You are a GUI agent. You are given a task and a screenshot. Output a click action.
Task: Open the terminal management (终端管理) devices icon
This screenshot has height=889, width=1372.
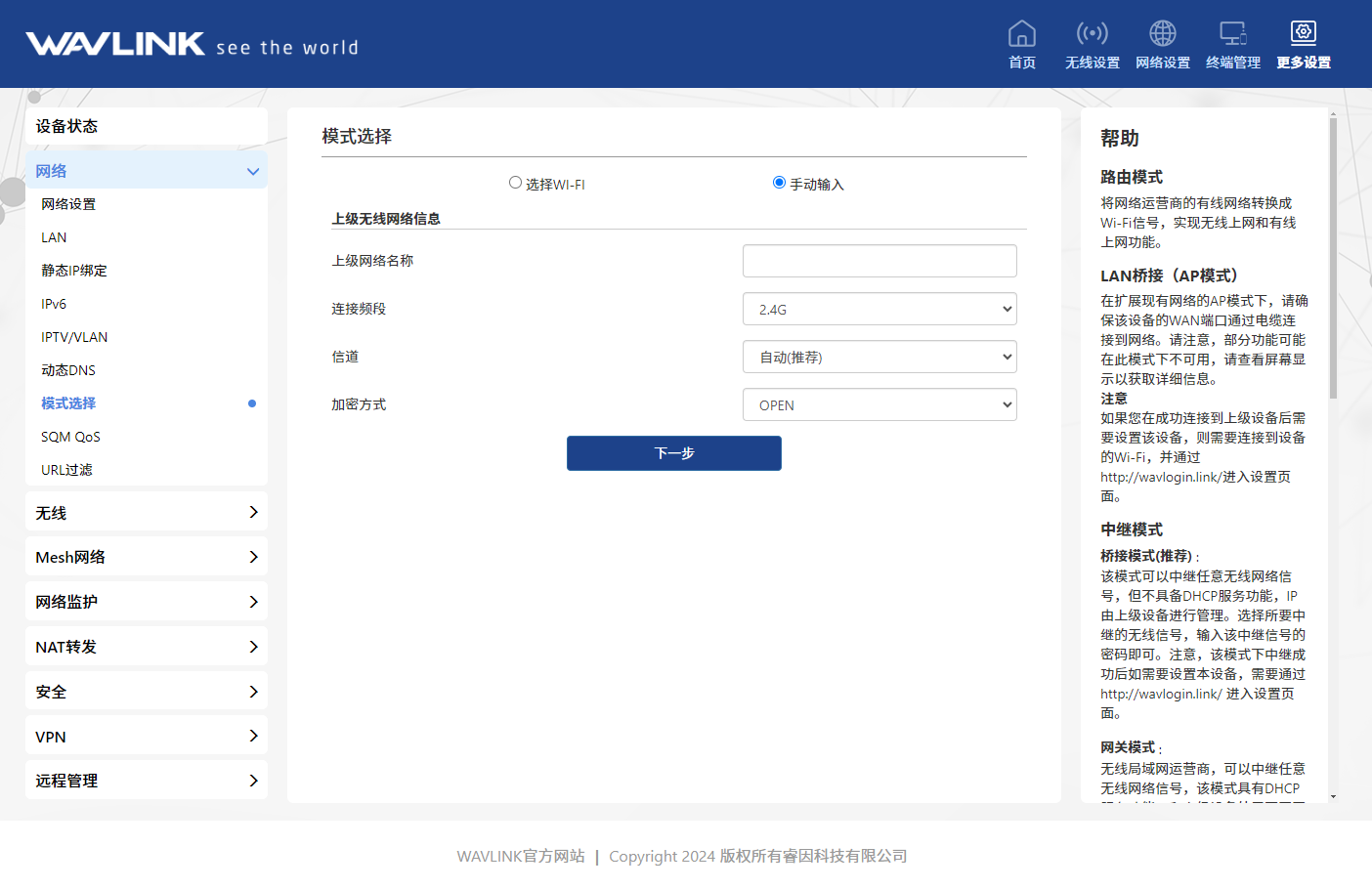point(1232,34)
